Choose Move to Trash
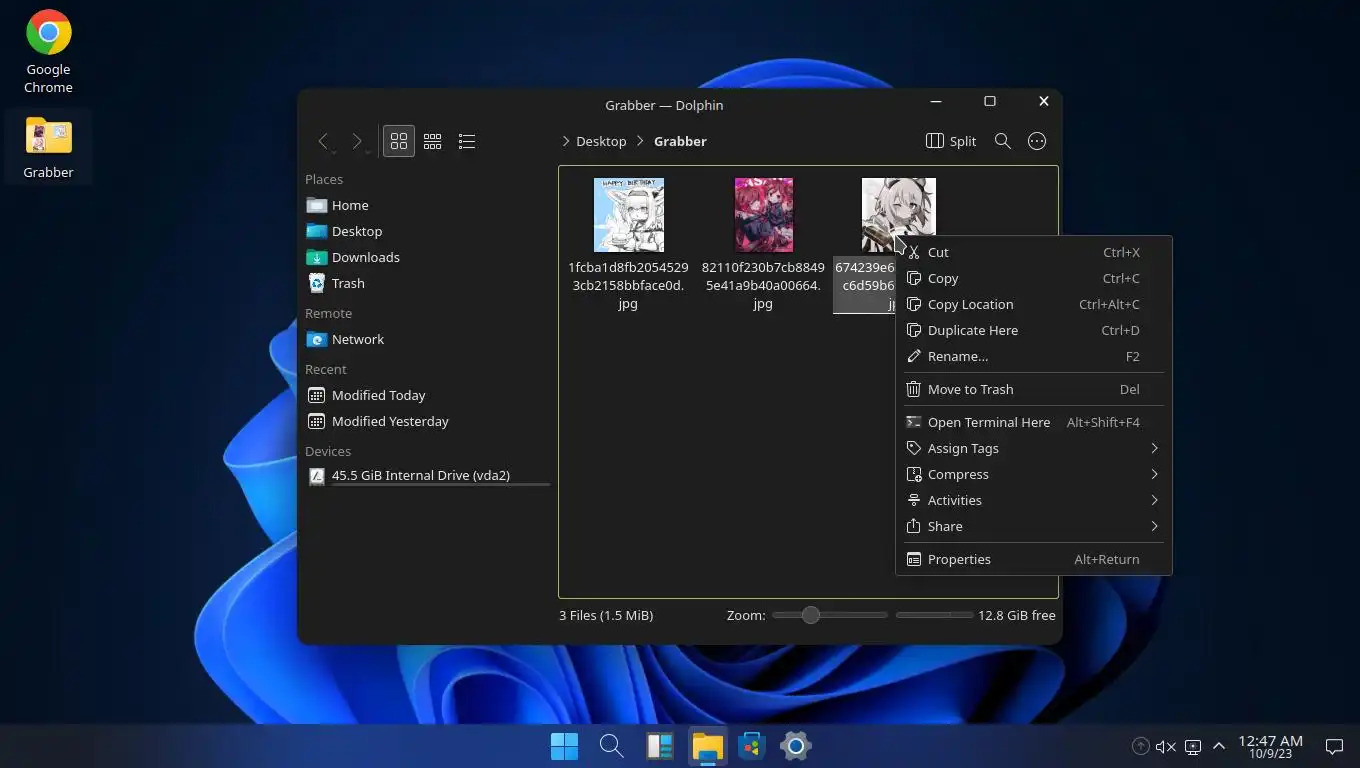Viewport: 1360px width, 768px height. click(1033, 389)
